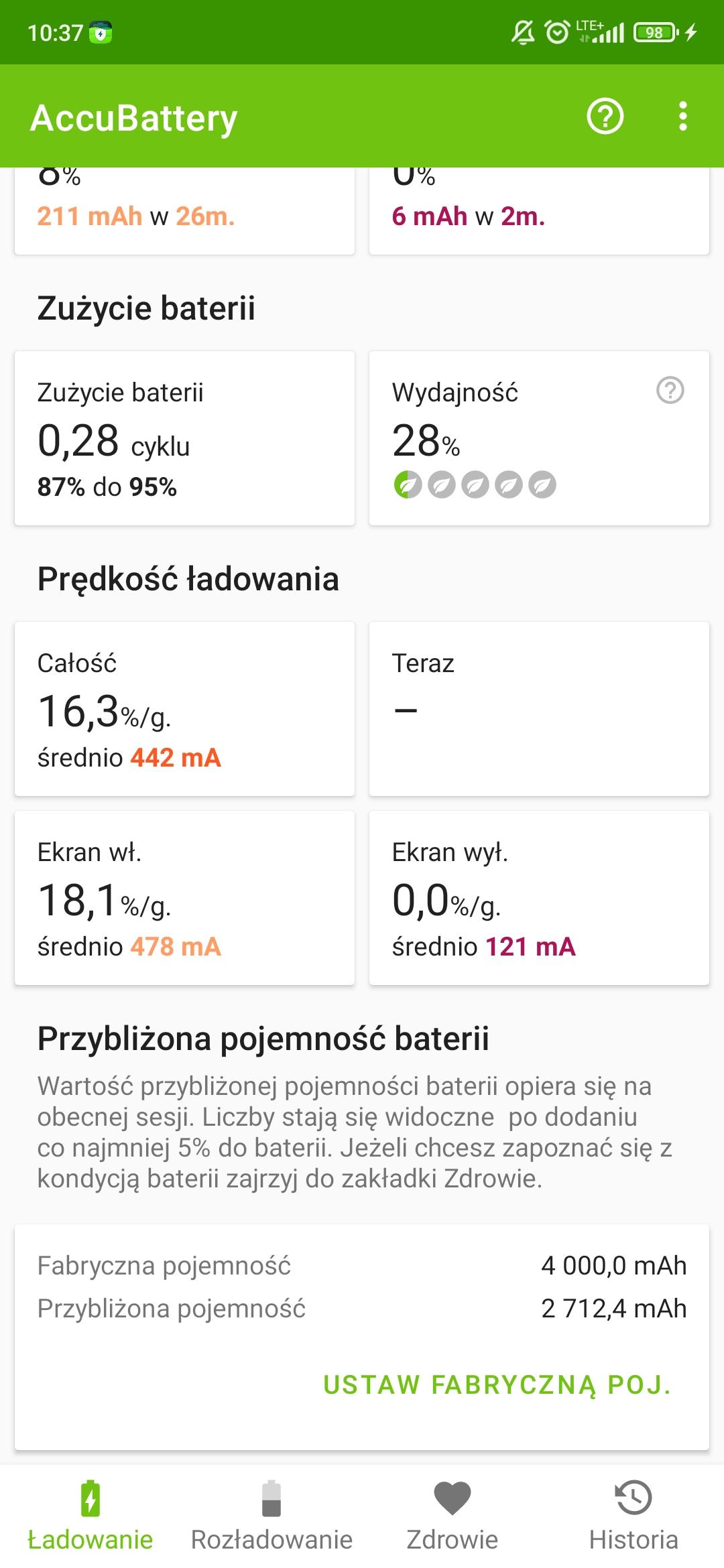Tap the Całość charging speed card
This screenshot has width=724, height=1568.
coord(184,709)
